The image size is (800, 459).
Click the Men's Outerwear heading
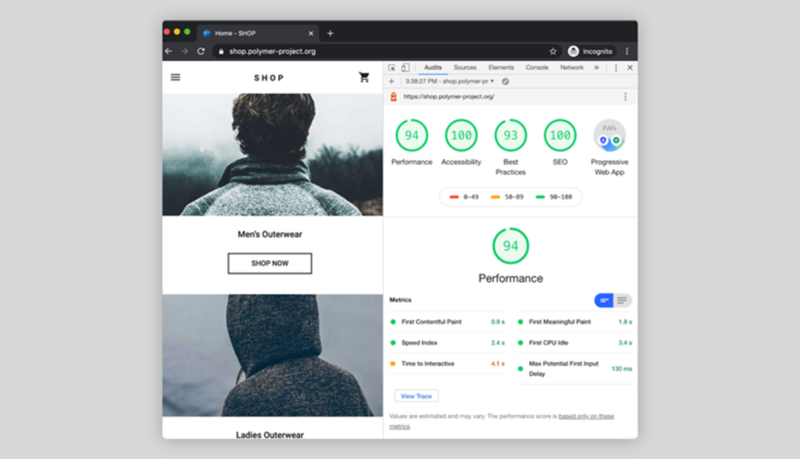tap(270, 234)
